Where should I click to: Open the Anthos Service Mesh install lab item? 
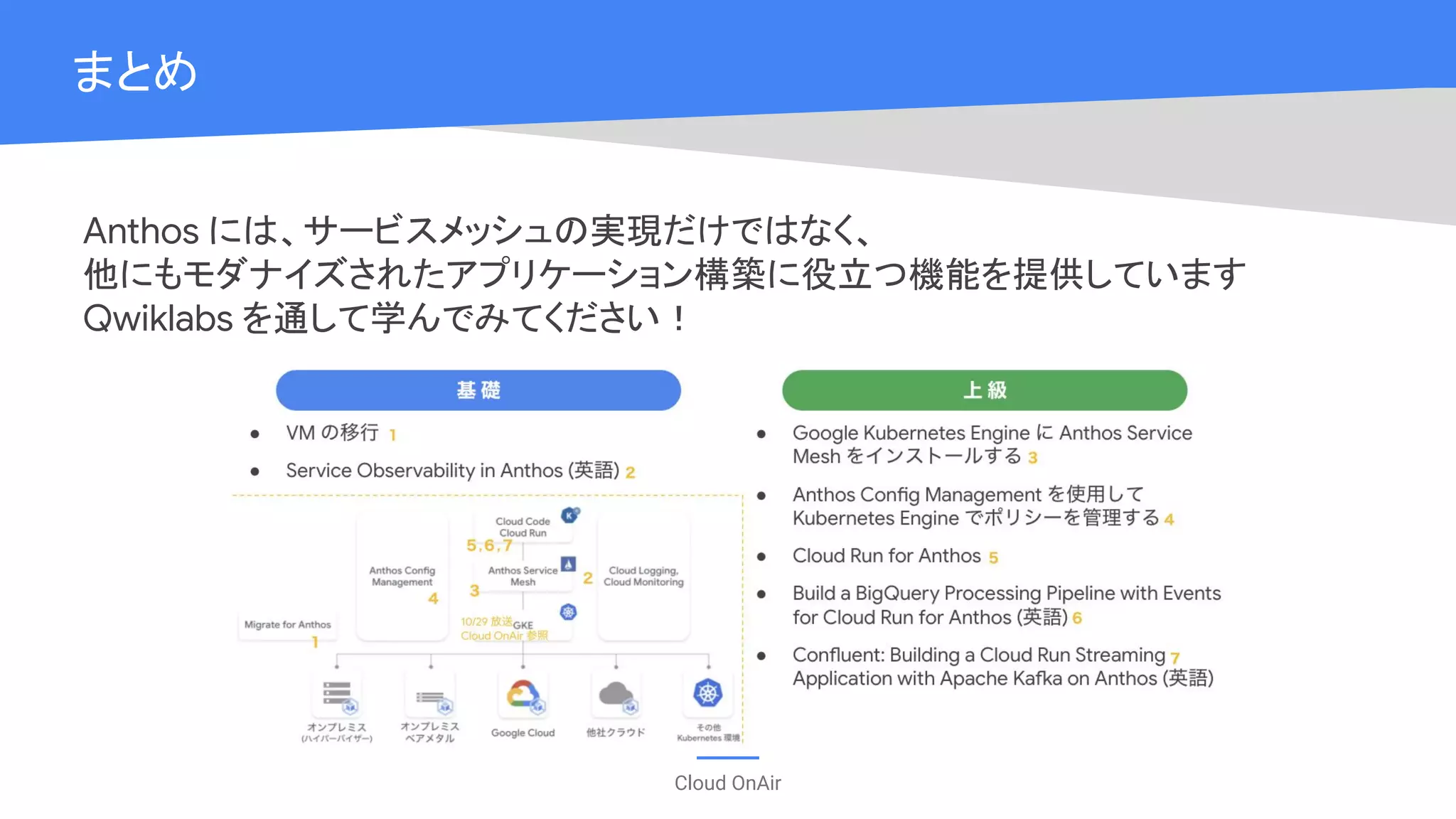(992, 444)
